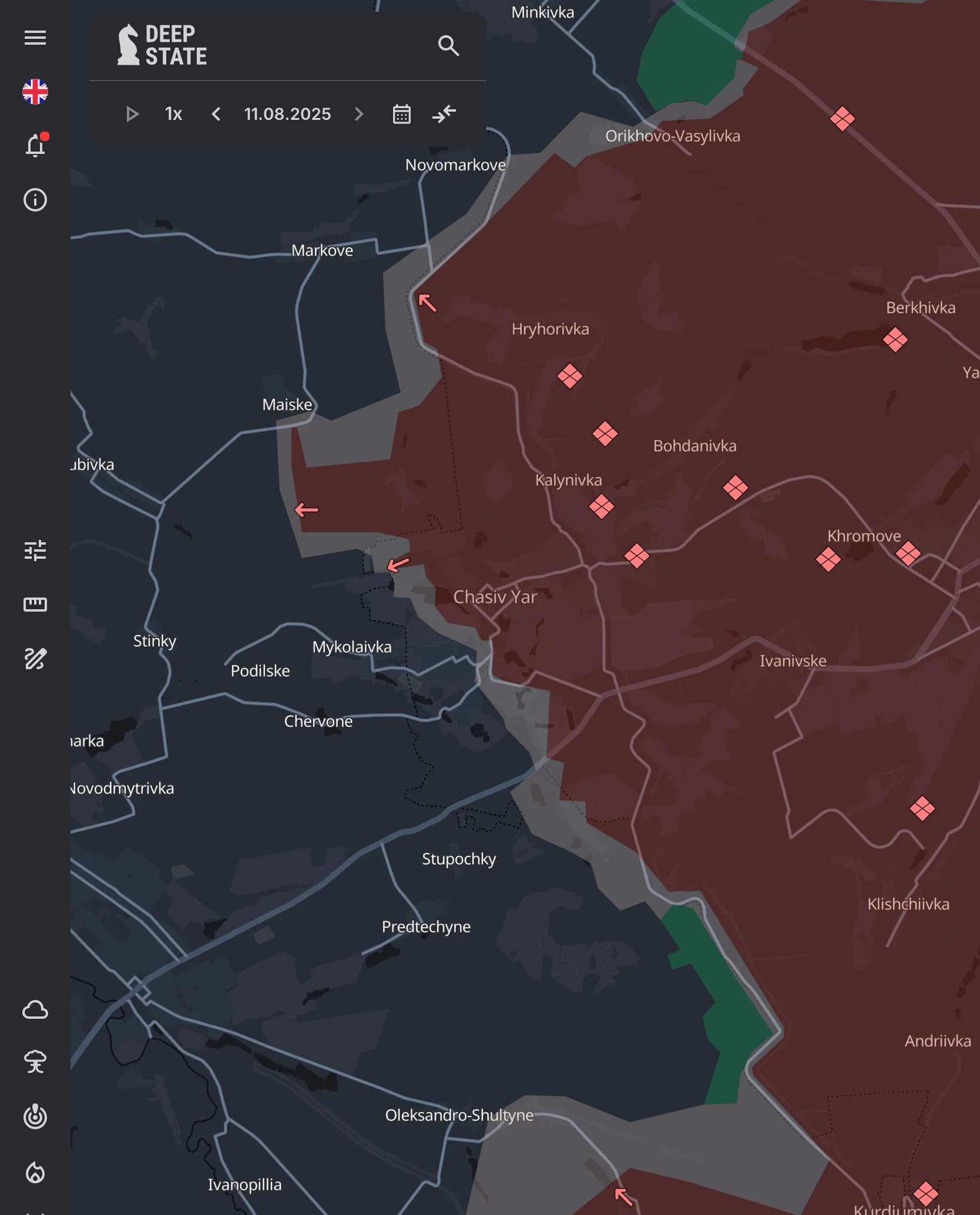The width and height of the screenshot is (980, 1215).
Task: Open the nuclear explosion tool icon
Action: (35, 1062)
